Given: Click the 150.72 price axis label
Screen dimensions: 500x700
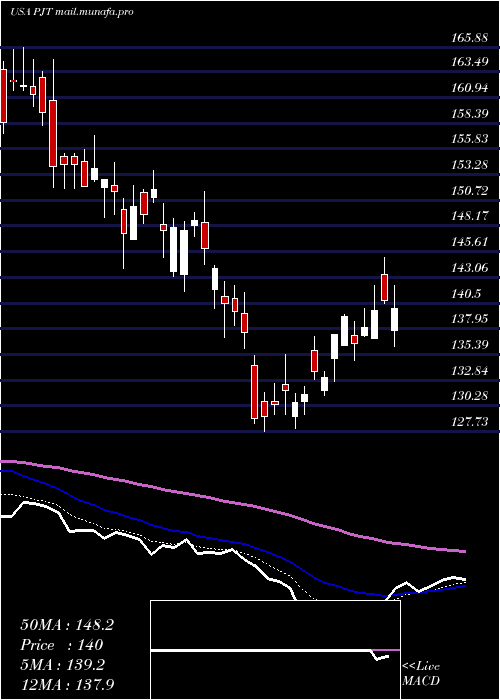Looking at the screenshot, I should point(469,191).
